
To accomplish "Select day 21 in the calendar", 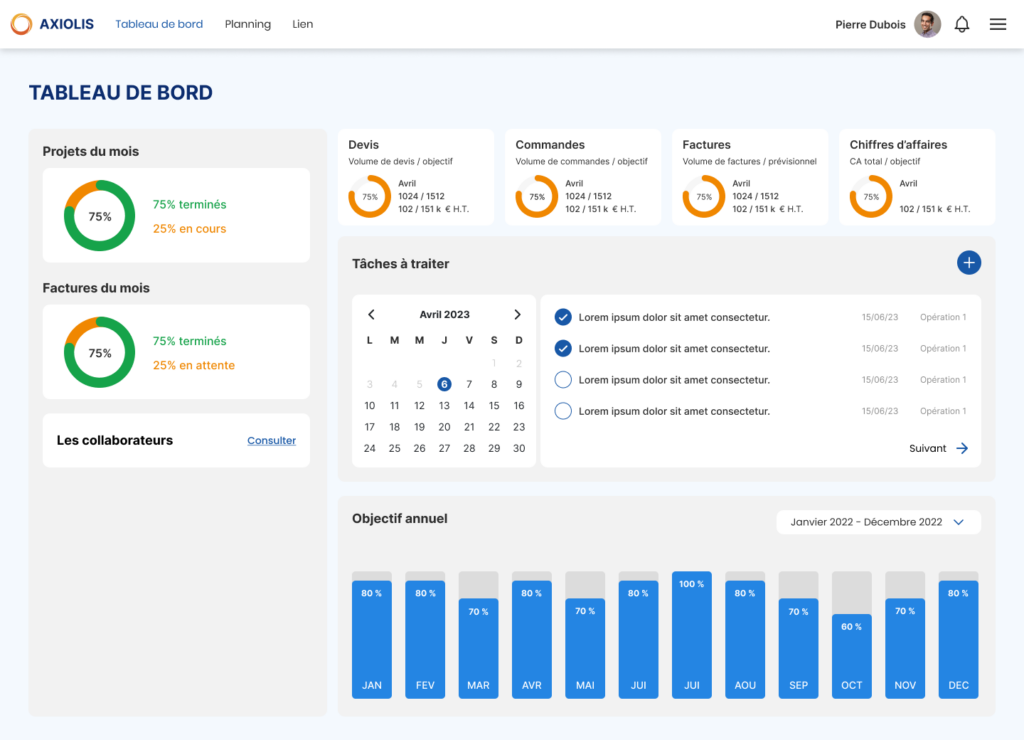I will [469, 427].
